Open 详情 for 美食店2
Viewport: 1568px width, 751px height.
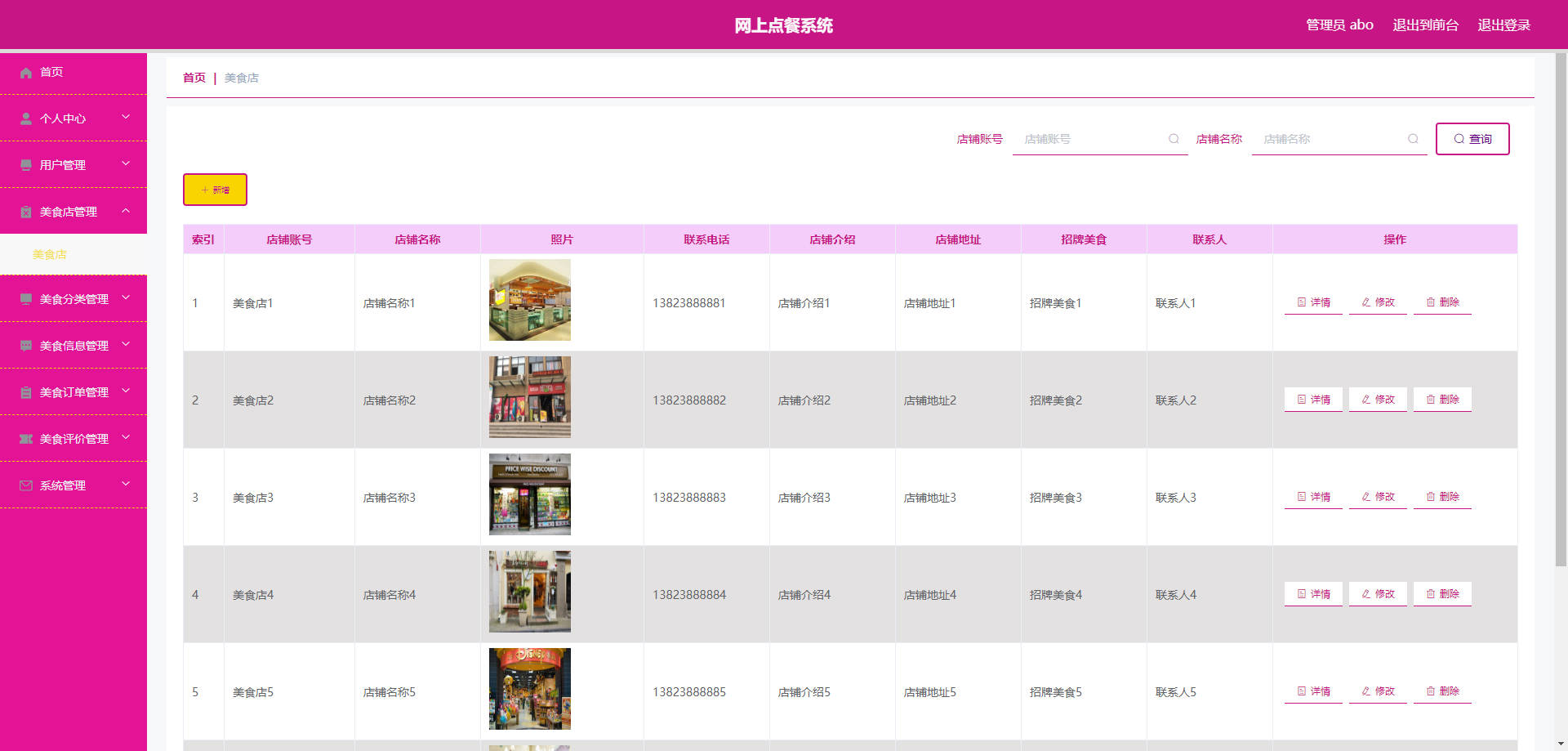tap(1313, 400)
